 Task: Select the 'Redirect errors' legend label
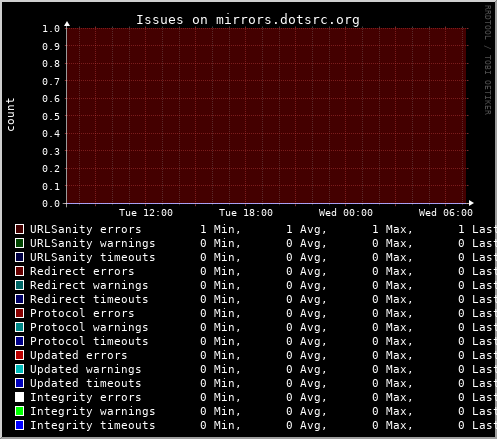click(82, 271)
